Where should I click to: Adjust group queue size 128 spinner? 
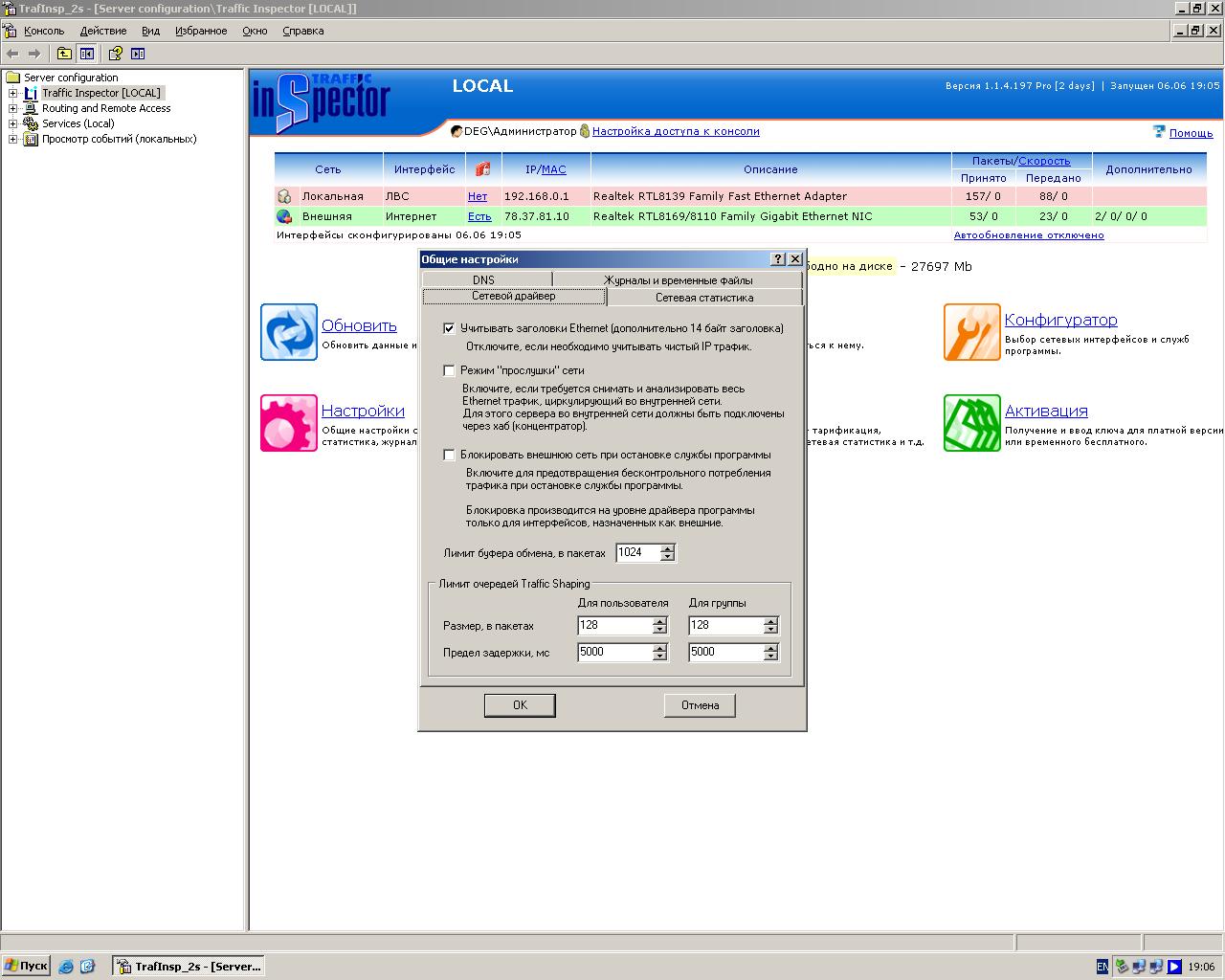770,626
